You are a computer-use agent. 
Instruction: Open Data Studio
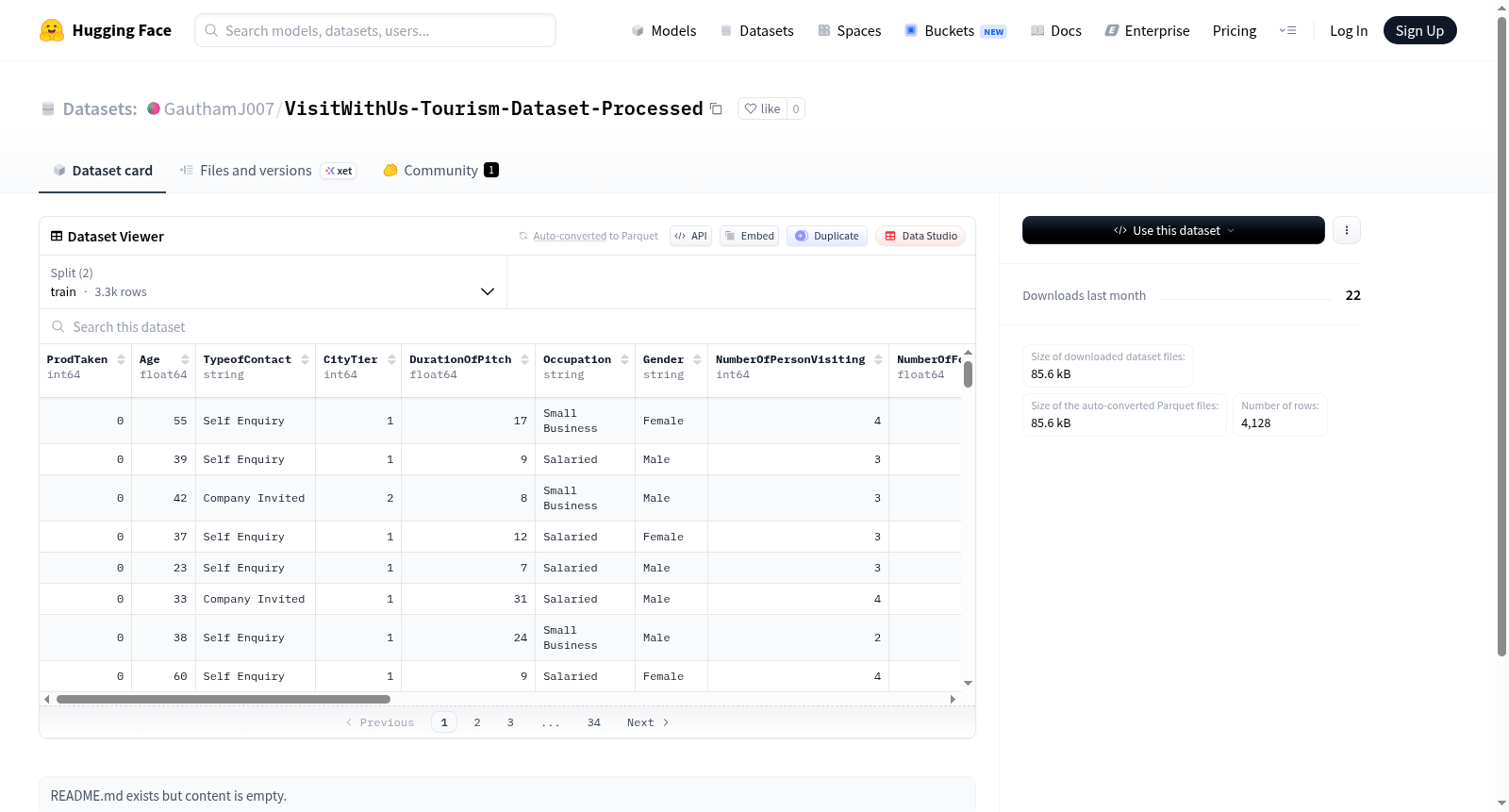(x=920, y=236)
